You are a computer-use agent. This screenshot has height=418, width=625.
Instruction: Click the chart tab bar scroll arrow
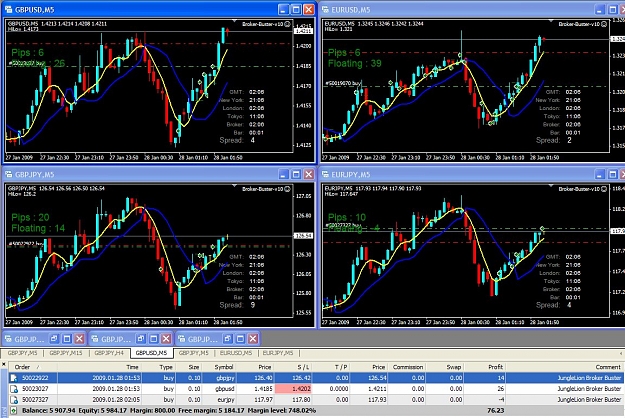point(621,353)
